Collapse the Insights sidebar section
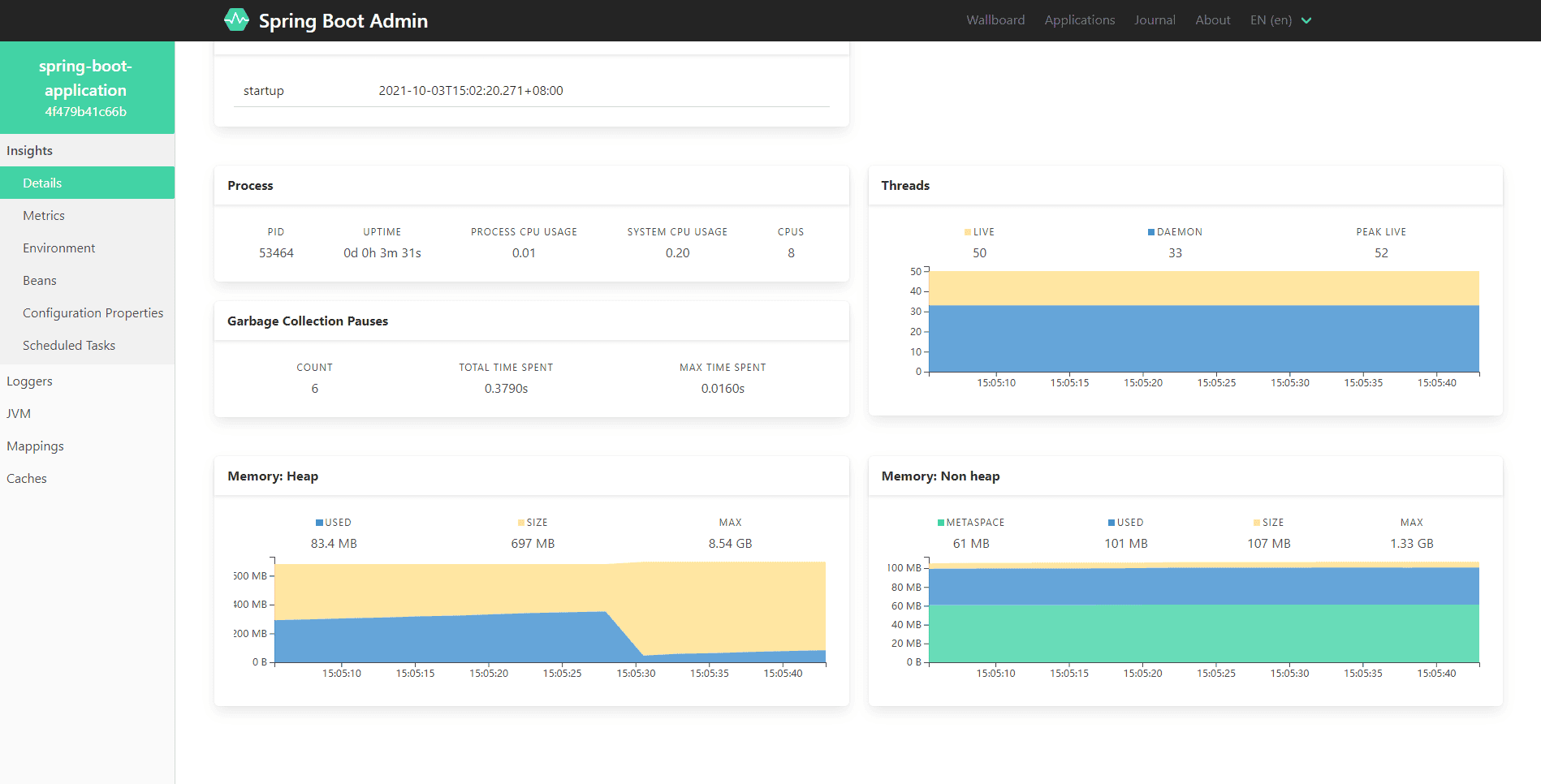 [30, 151]
